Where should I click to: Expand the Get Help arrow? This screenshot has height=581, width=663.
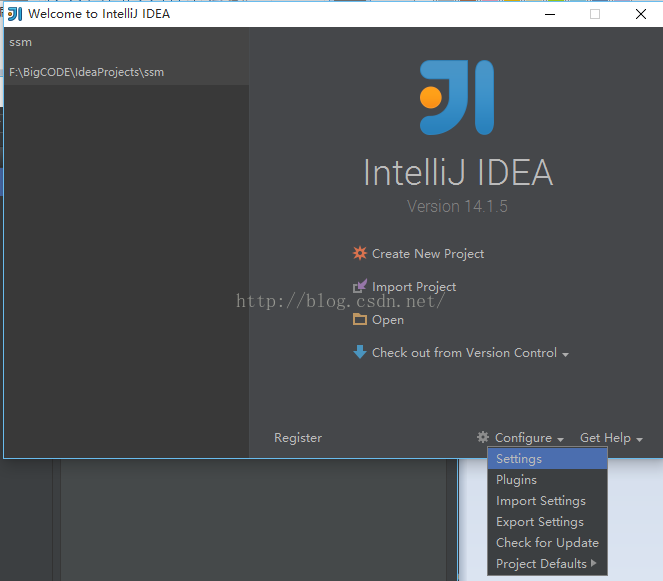(639, 440)
